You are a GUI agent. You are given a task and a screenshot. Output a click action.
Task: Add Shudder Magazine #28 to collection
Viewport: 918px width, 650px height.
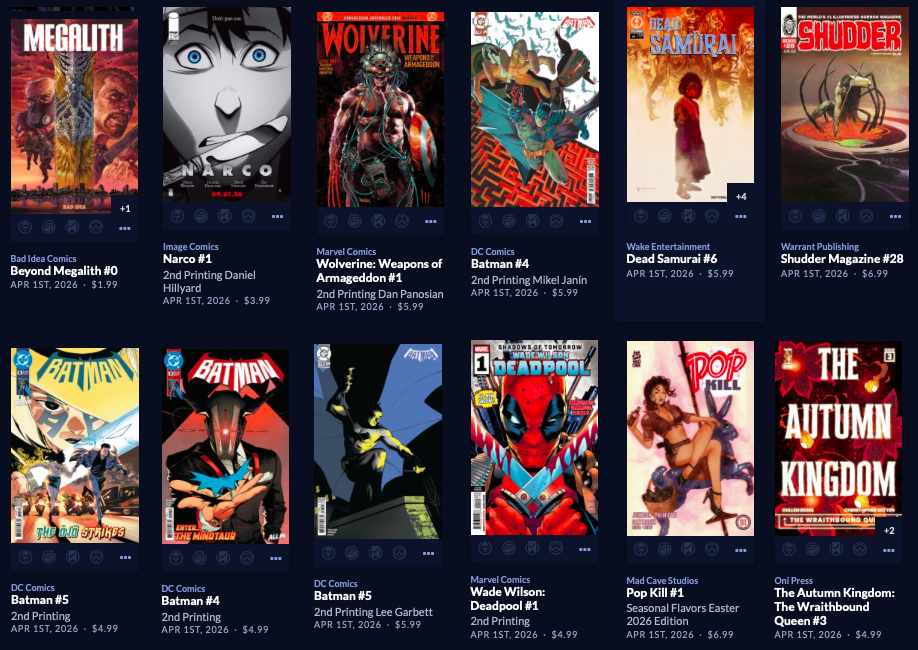point(819,216)
